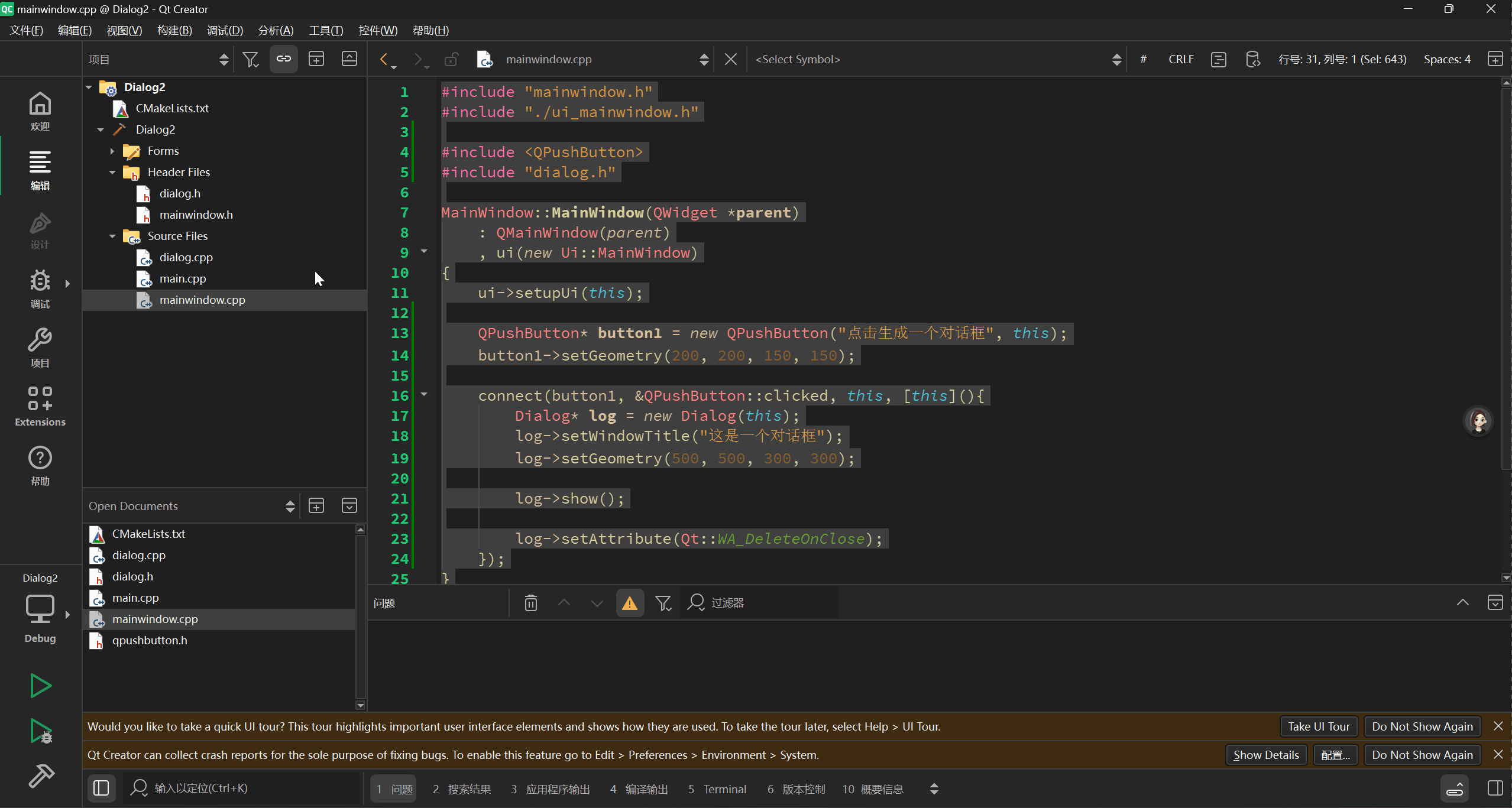1512x808 pixels.
Task: Click the editor vertical scrollbar
Action: coord(1506,278)
